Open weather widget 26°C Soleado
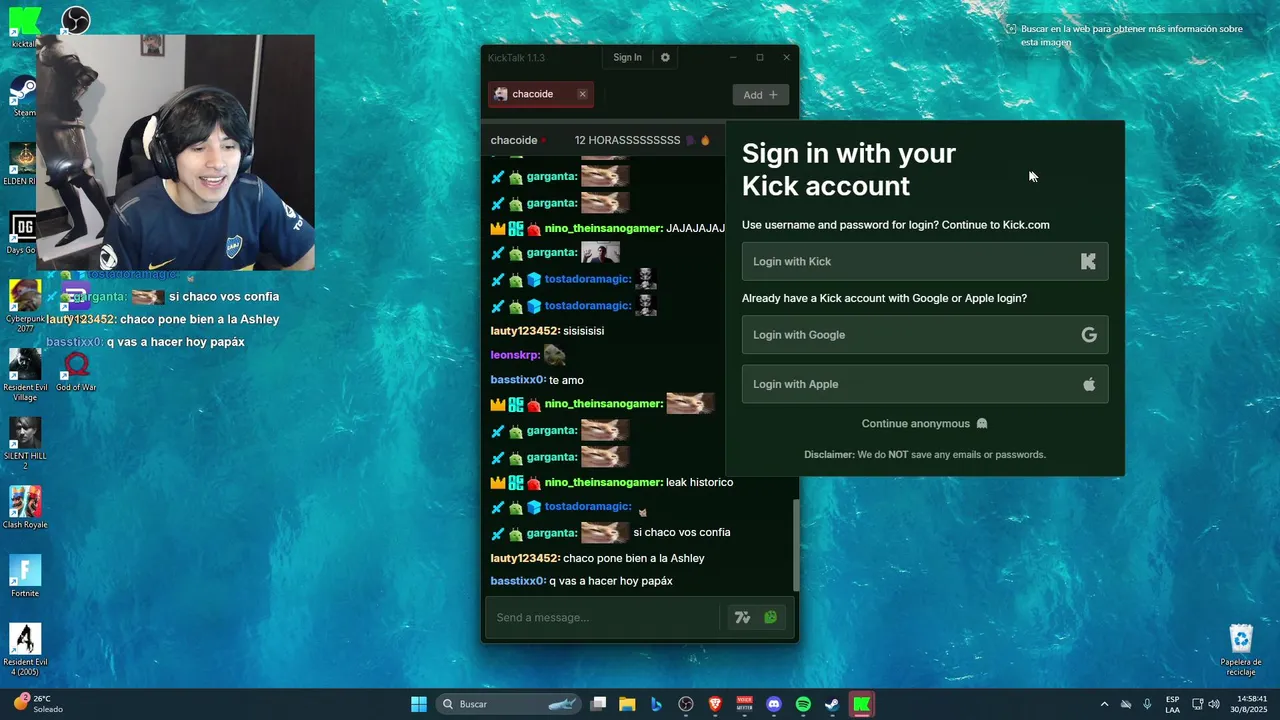The image size is (1280, 720). coord(38,704)
